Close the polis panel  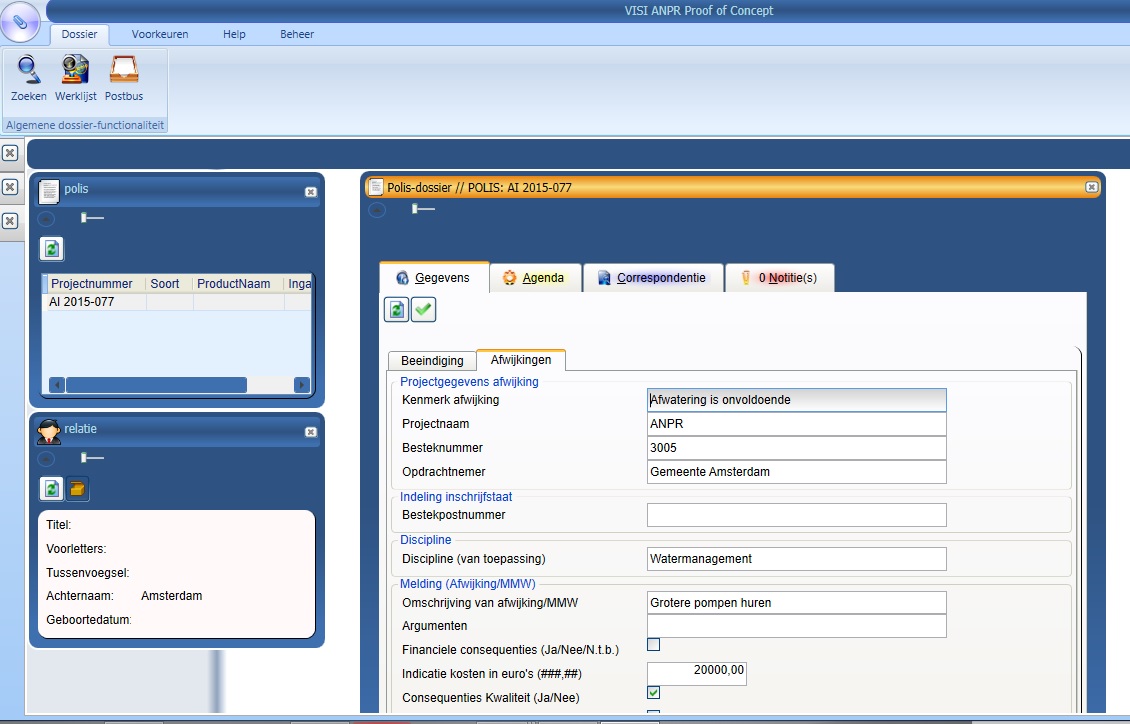(311, 192)
